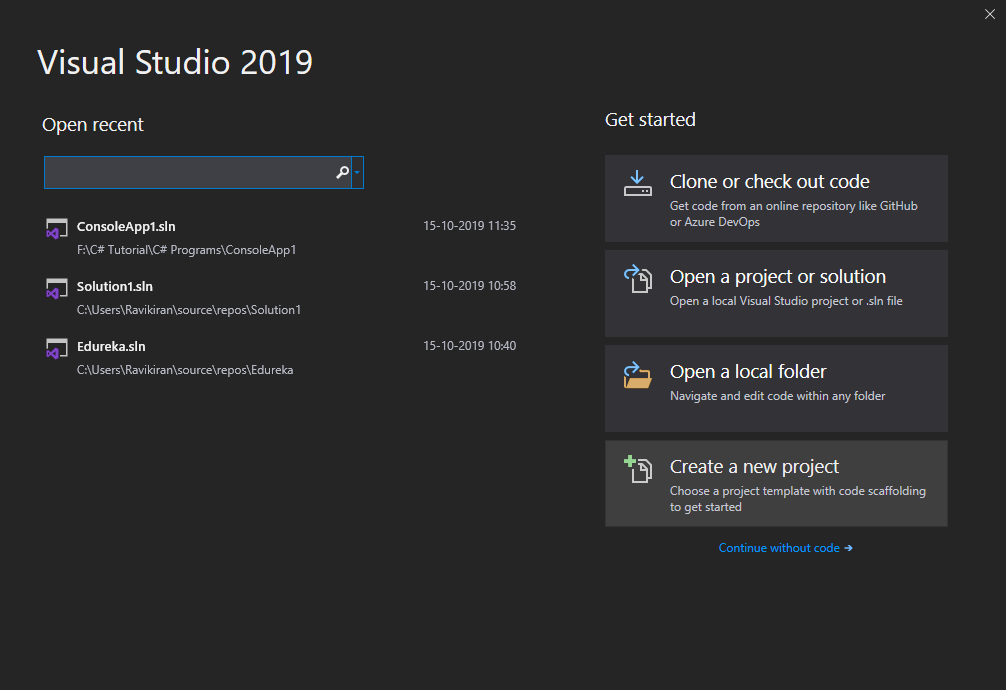Click the Edureka.sln solution icon
The width and height of the screenshot is (1006, 690).
pyautogui.click(x=56, y=349)
